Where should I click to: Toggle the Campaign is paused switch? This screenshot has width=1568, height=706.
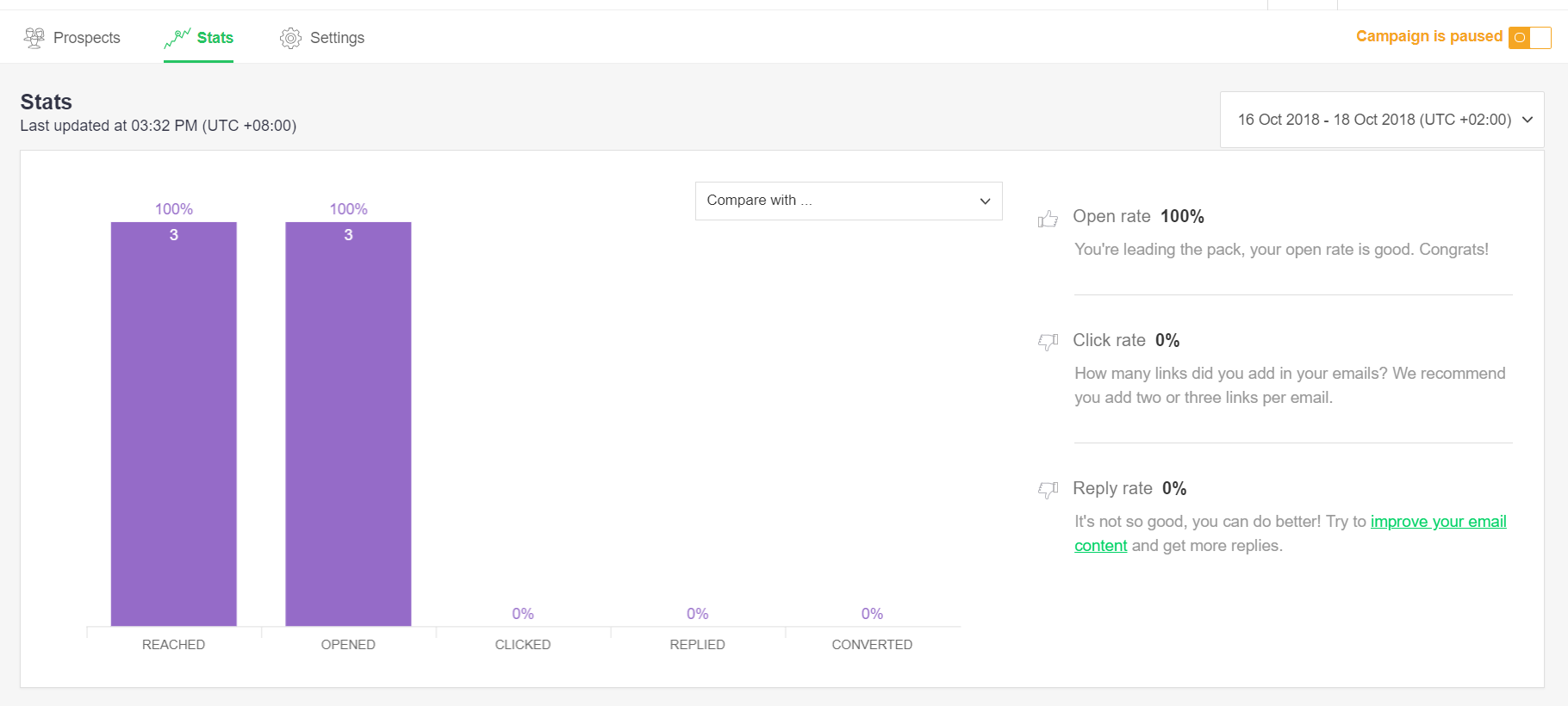point(1529,37)
